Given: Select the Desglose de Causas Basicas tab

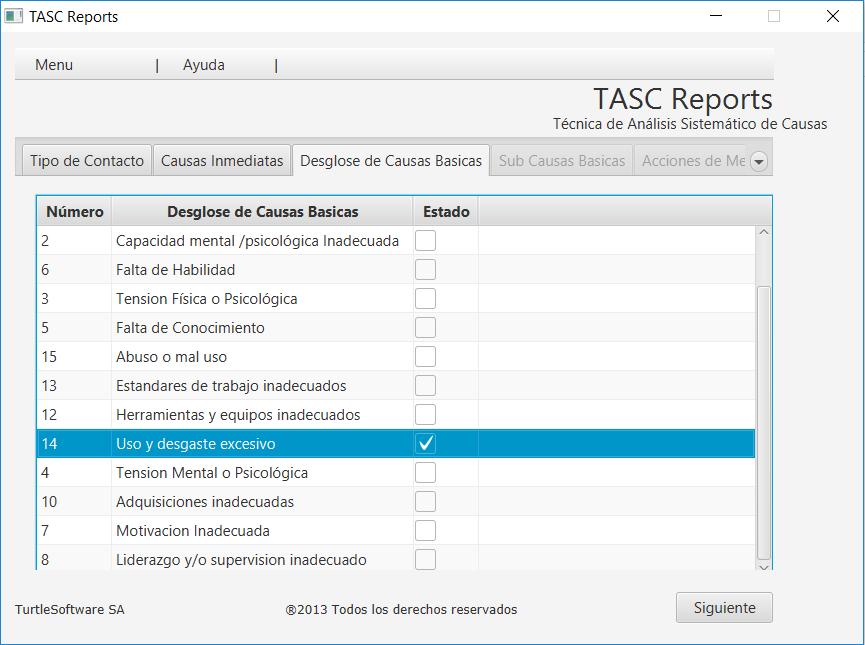Looking at the screenshot, I should [391, 161].
